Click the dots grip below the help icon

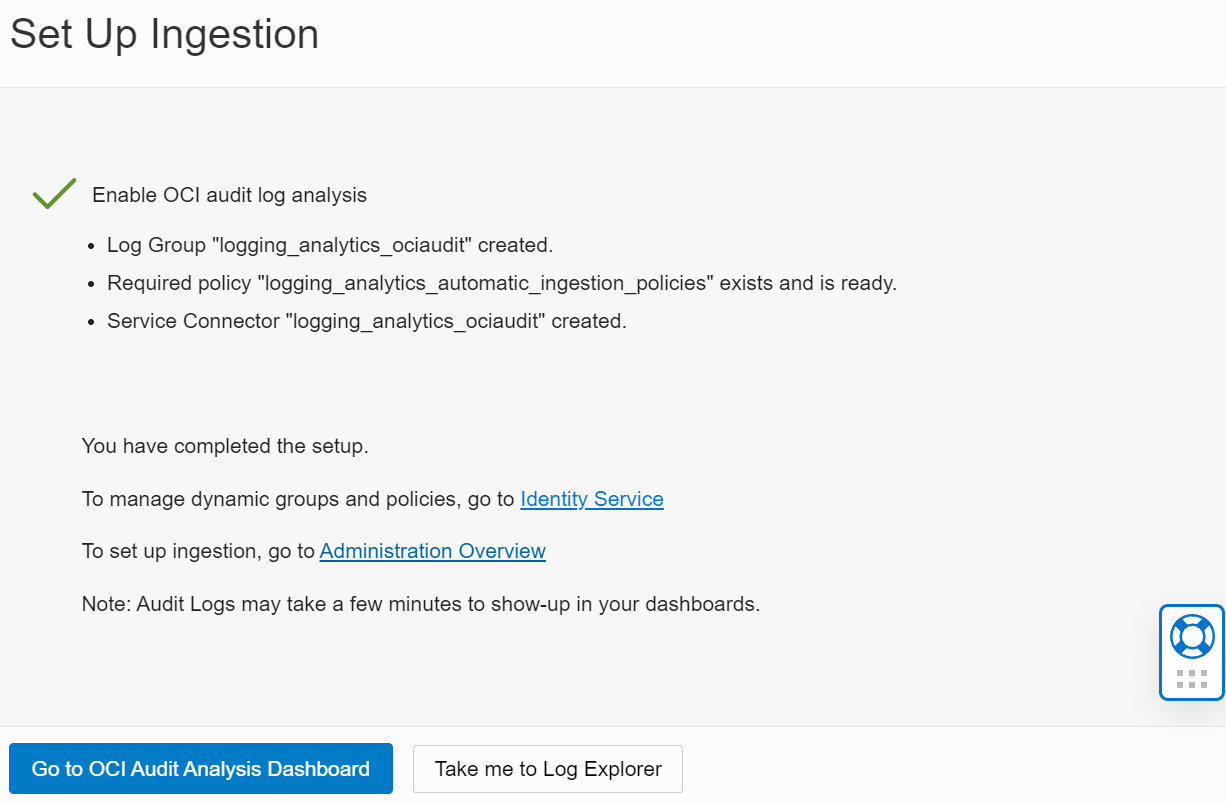tap(1192, 680)
